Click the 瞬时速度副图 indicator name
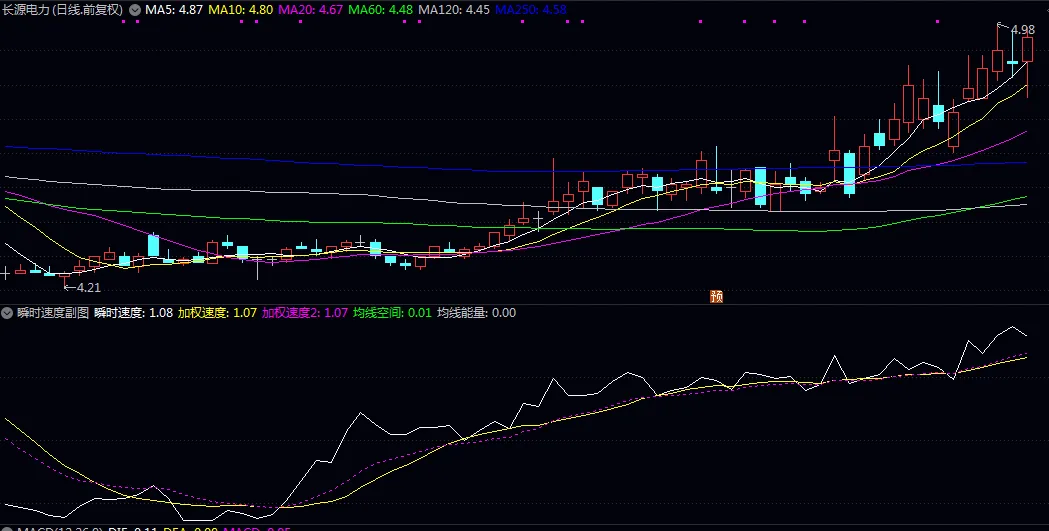The height and width of the screenshot is (531, 1049). (53, 312)
